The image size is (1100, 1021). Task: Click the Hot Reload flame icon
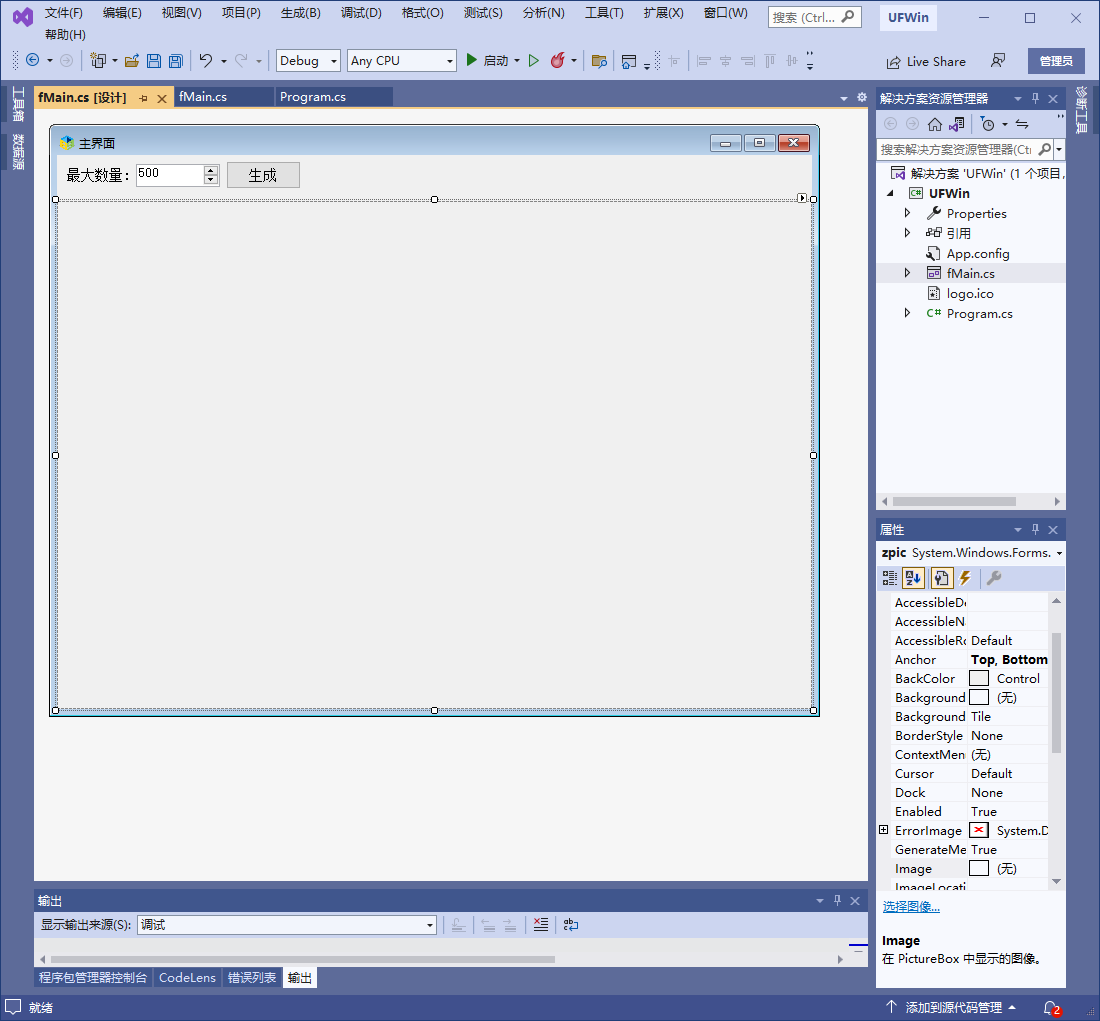558,60
